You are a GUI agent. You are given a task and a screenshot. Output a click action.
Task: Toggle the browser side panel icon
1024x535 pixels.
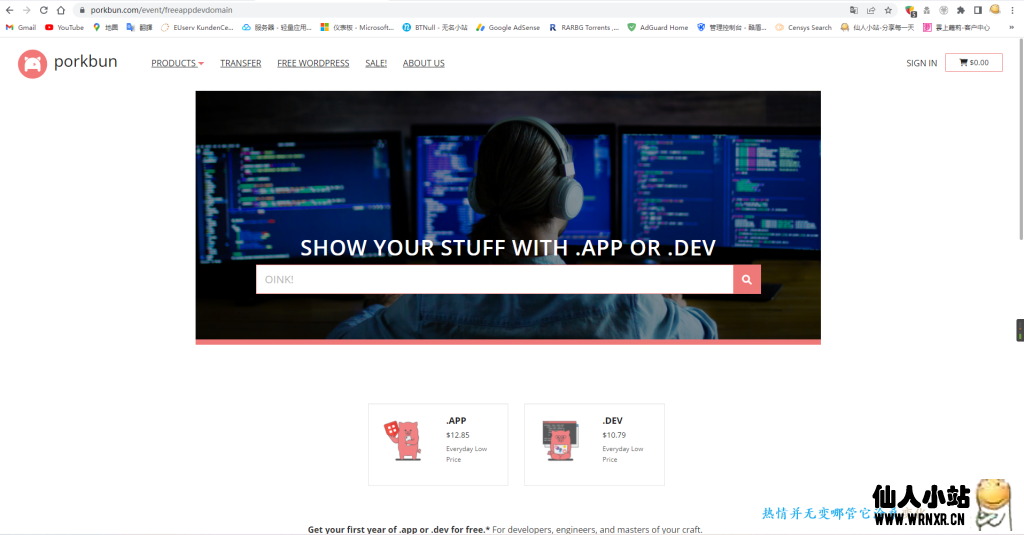click(978, 10)
